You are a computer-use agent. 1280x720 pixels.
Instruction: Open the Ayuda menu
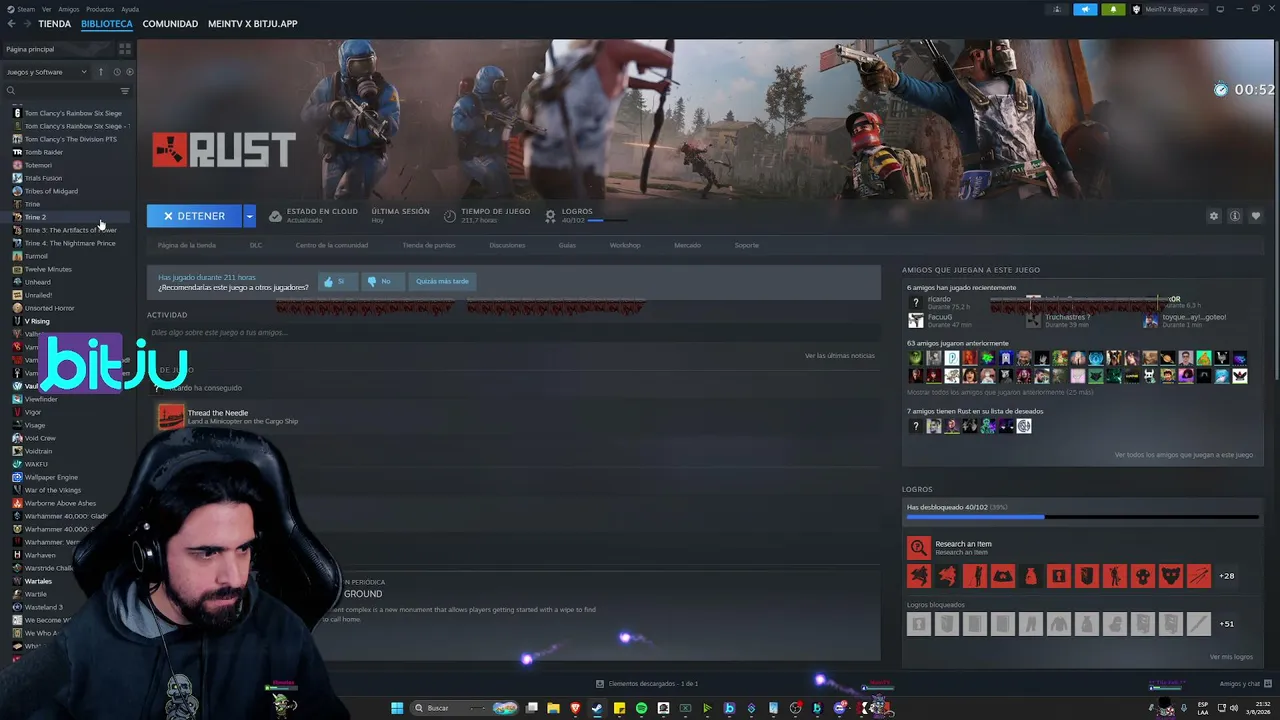click(x=130, y=9)
